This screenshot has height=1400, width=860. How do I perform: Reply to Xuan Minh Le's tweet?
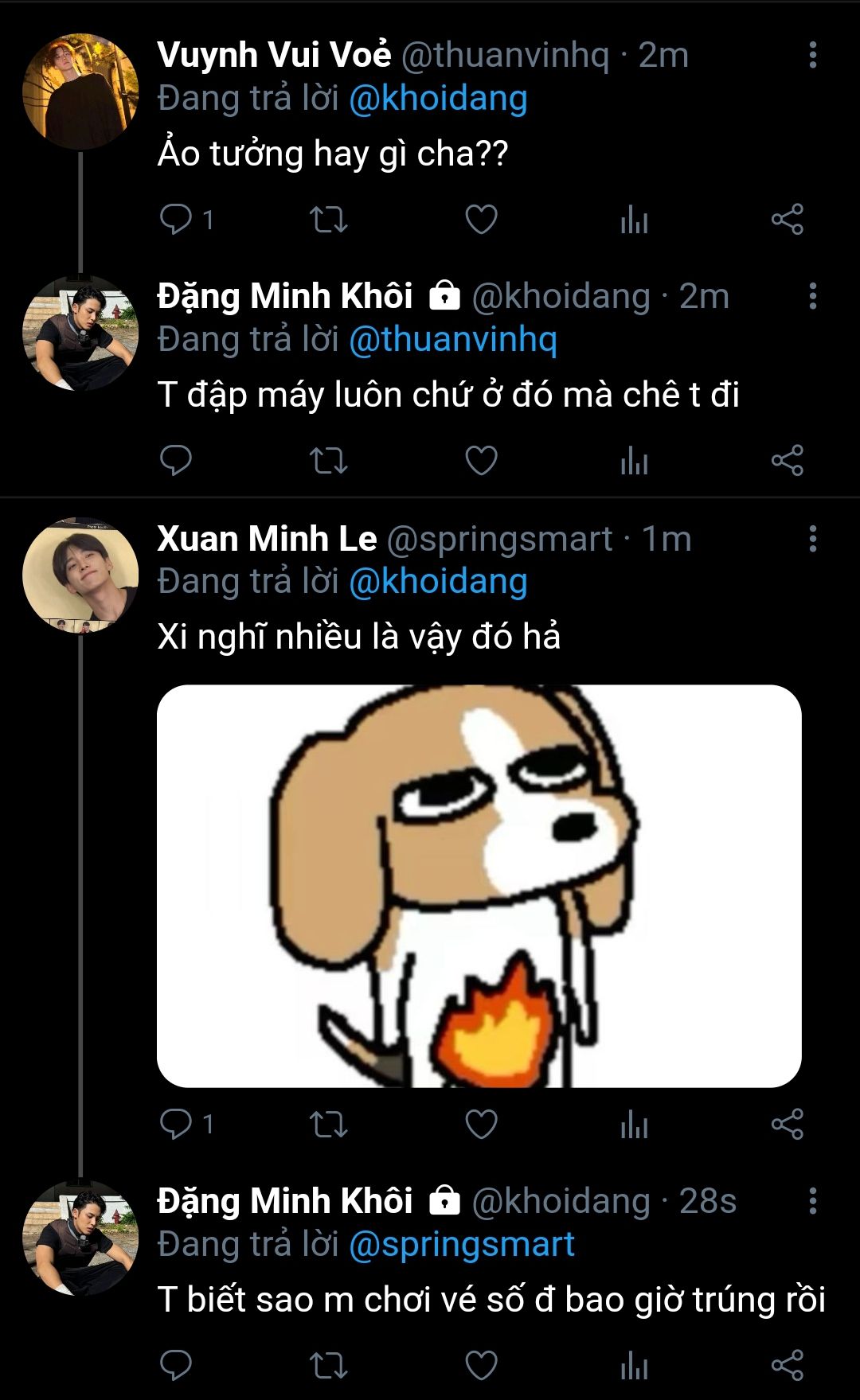176,1125
